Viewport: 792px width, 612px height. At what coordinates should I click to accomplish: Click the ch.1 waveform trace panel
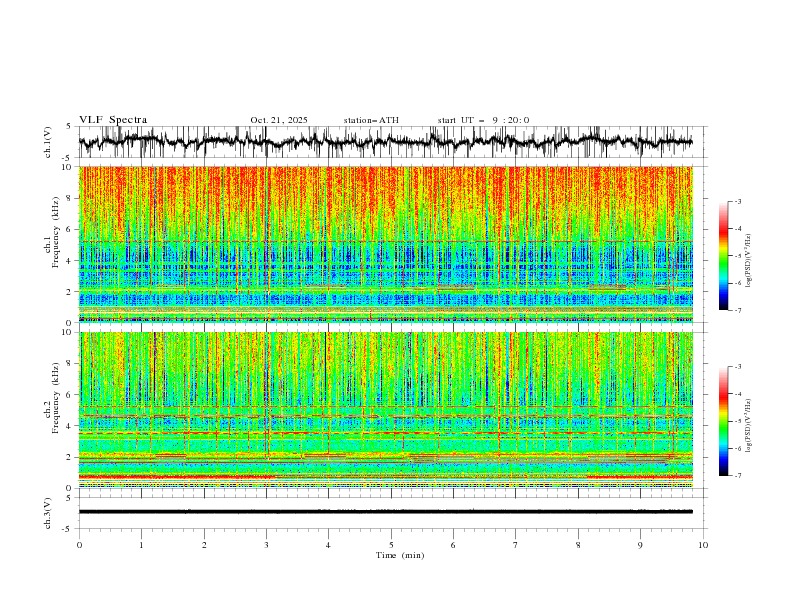tap(391, 142)
